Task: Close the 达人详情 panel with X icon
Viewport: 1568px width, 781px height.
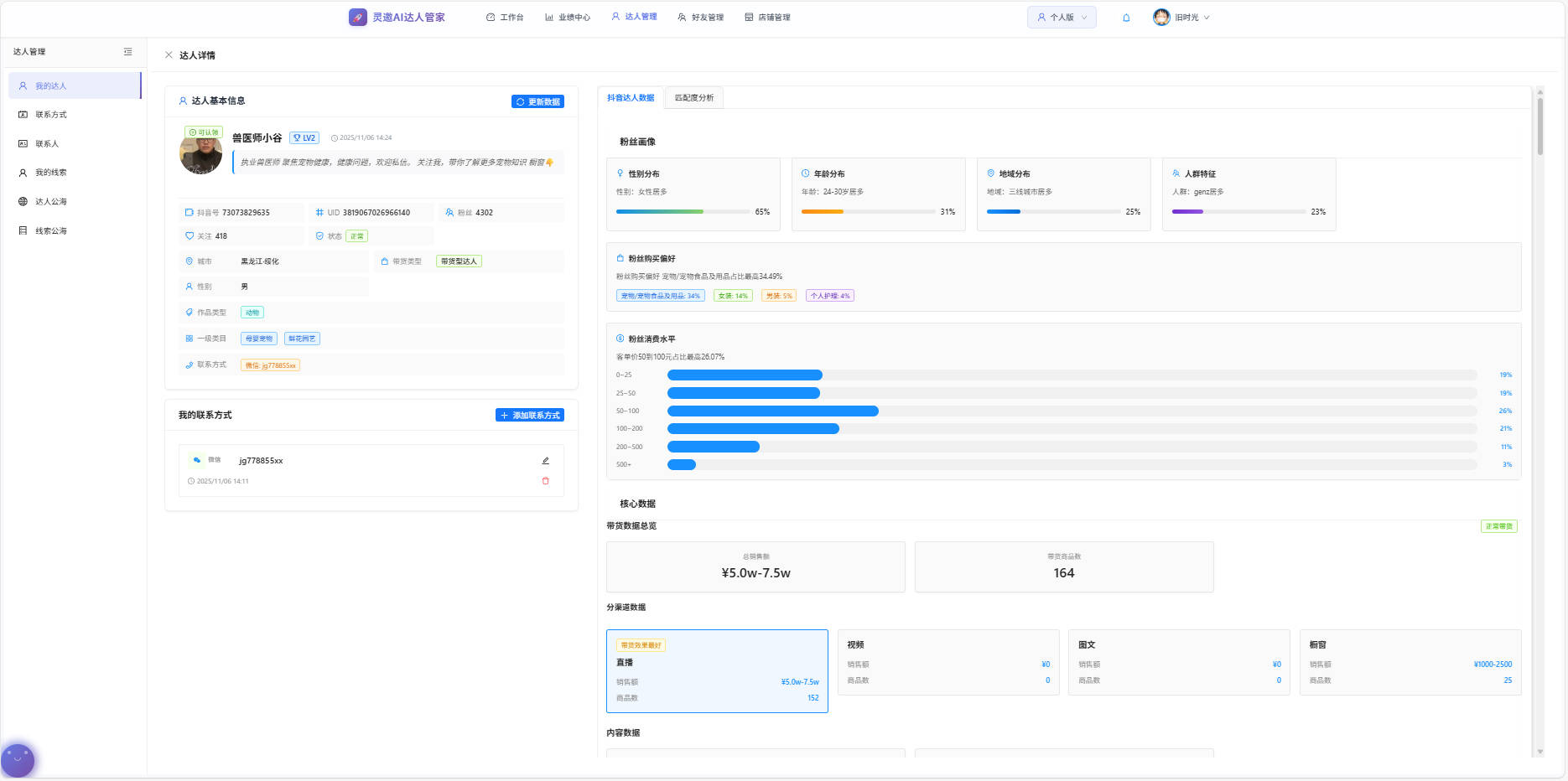Action: pos(169,55)
